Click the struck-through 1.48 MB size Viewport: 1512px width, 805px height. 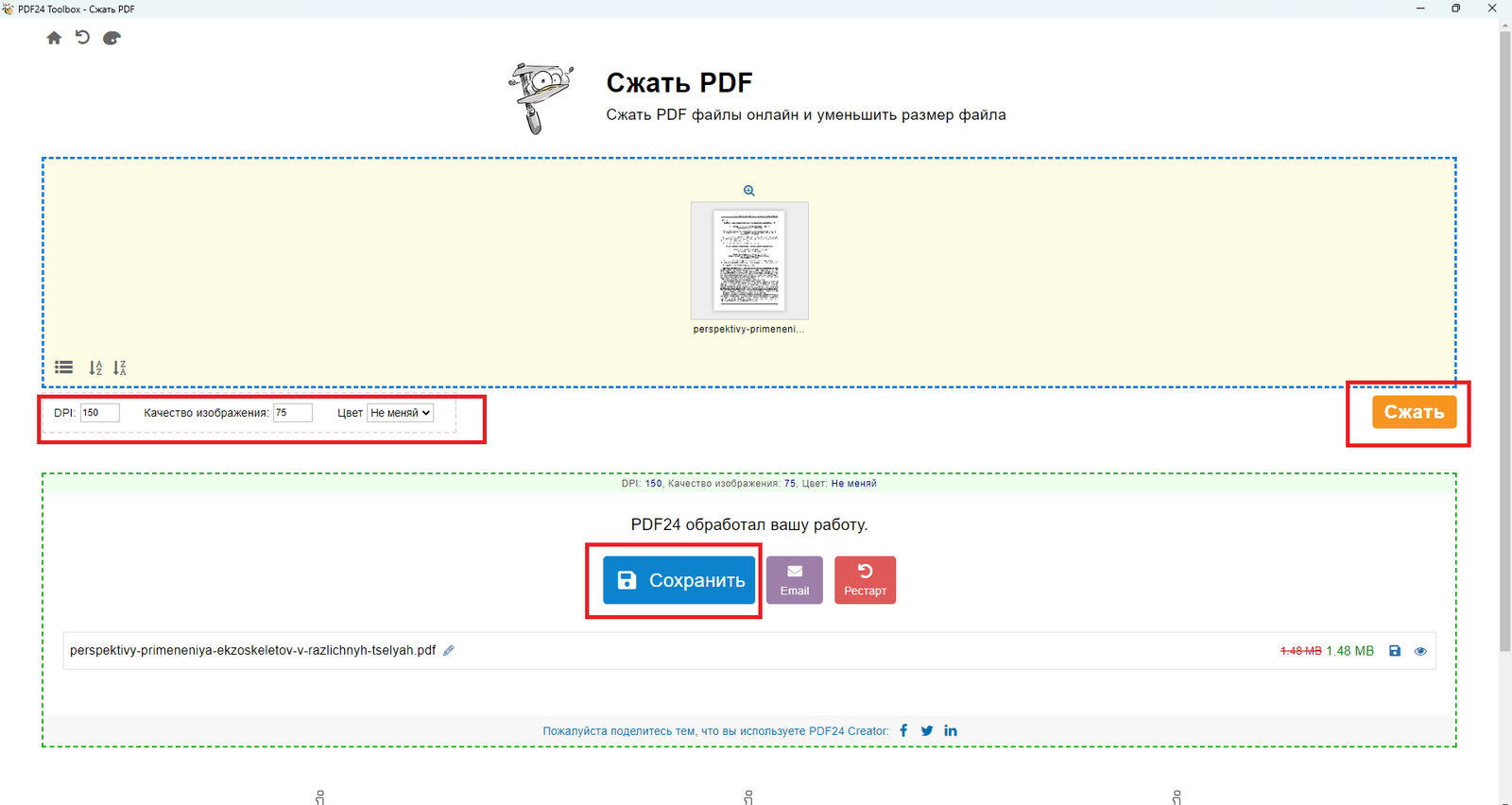1301,651
